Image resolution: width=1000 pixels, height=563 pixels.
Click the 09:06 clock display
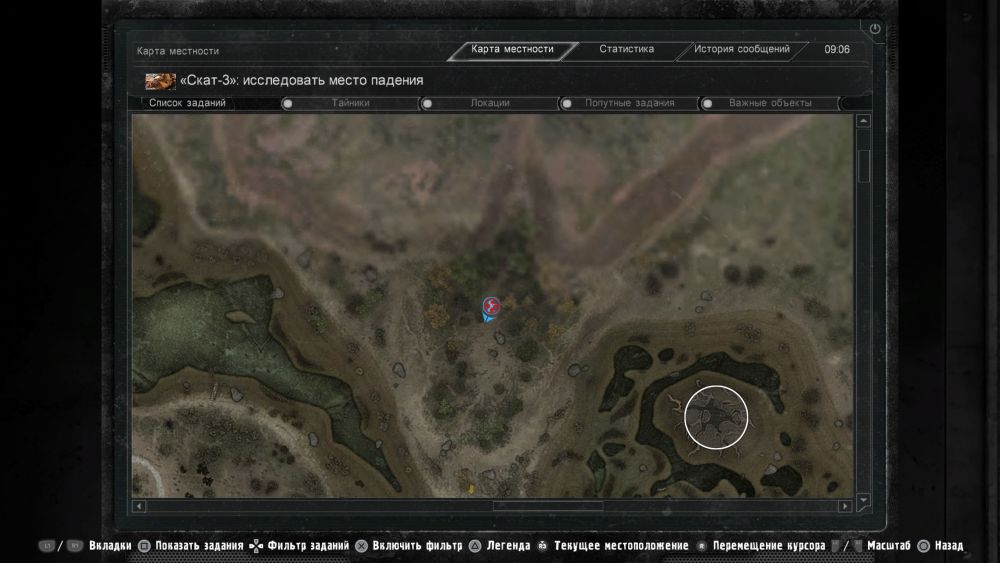[x=837, y=50]
